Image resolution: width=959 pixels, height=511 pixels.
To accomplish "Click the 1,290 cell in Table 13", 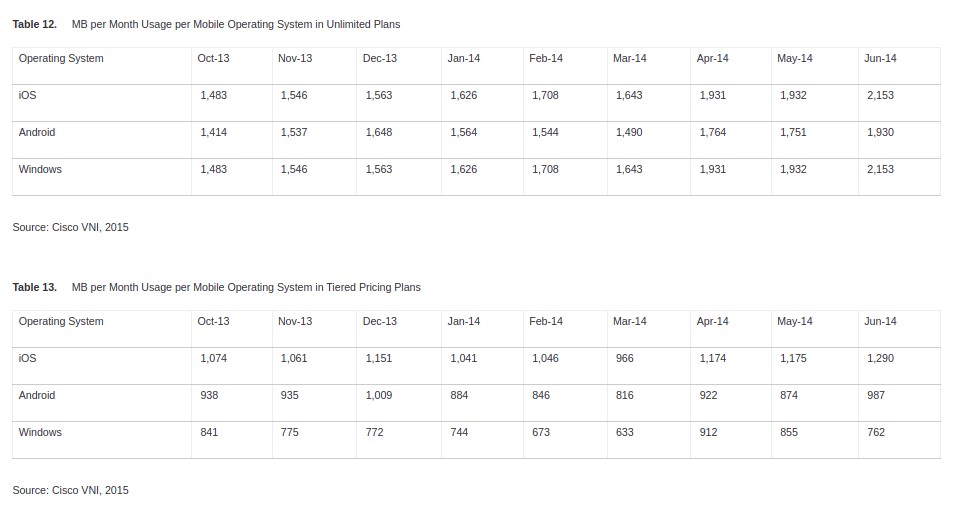I will [880, 358].
